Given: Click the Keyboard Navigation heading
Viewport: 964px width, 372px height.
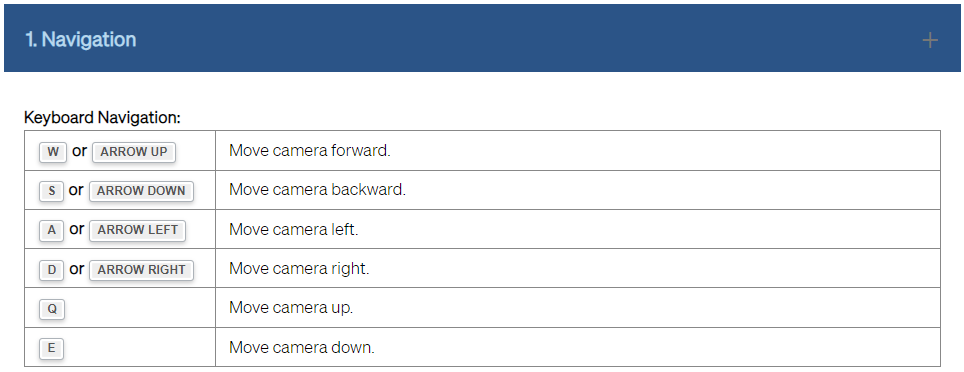Looking at the screenshot, I should (102, 117).
